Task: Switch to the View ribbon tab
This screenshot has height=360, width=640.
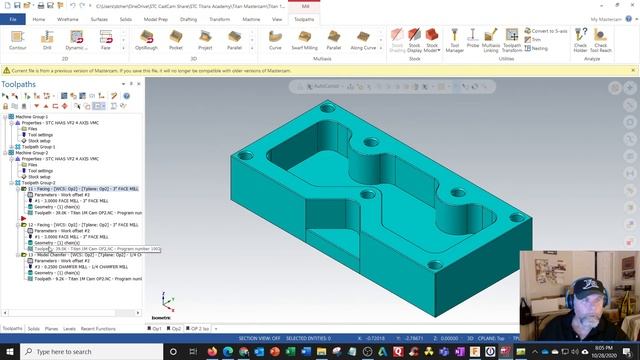Action: (277, 19)
